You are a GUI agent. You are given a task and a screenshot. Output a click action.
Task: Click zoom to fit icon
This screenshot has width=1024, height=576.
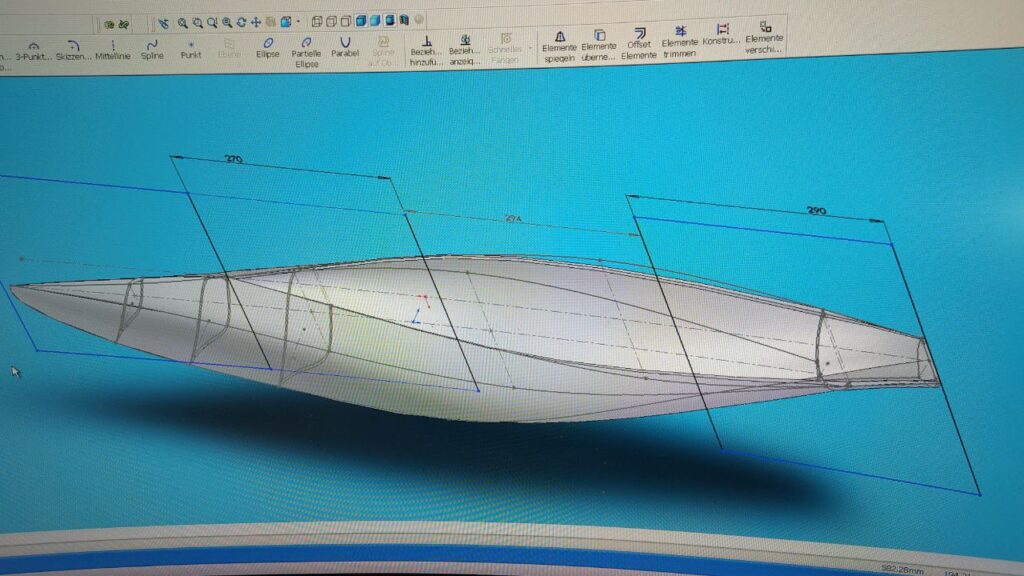[183, 23]
